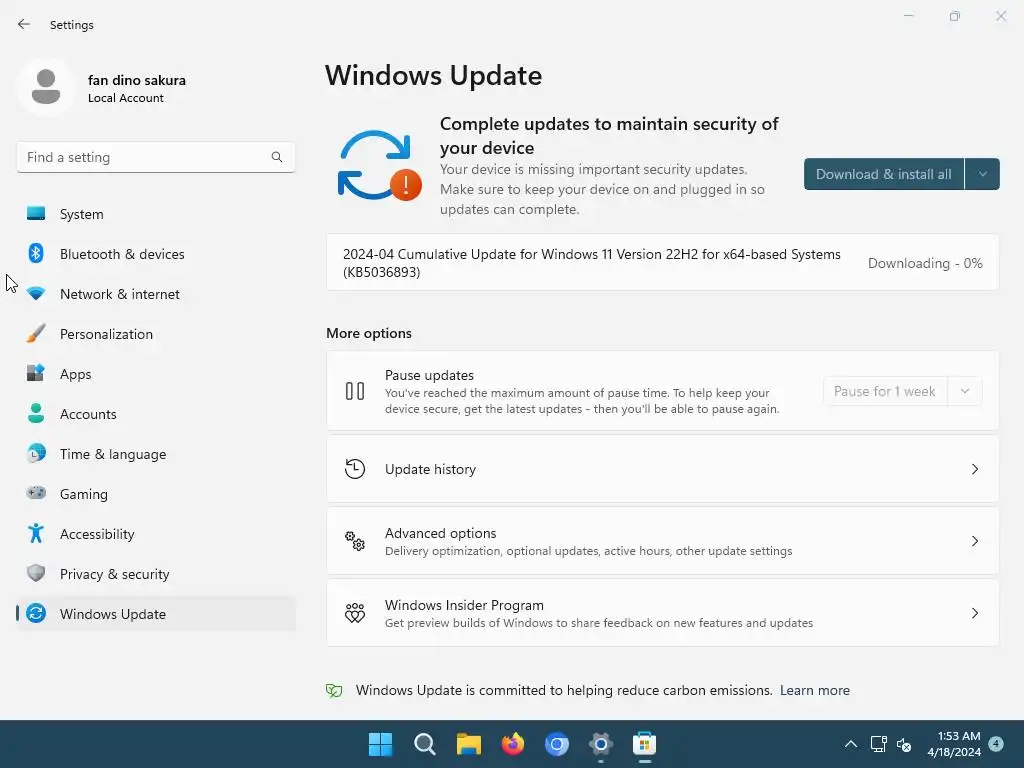
Task: Click the Gaming controller icon
Action: point(36,493)
